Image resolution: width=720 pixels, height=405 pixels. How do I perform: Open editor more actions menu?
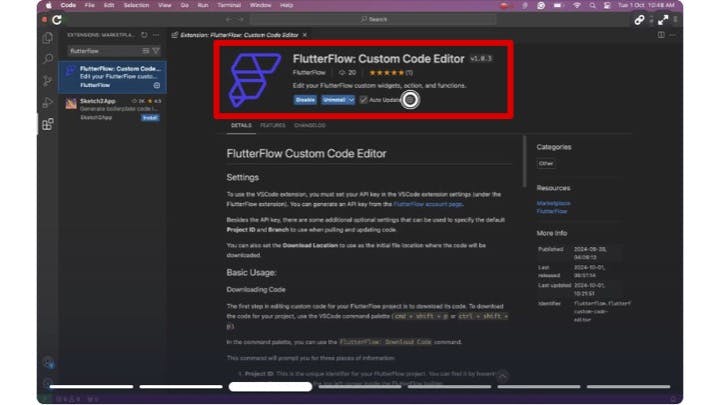[x=672, y=35]
